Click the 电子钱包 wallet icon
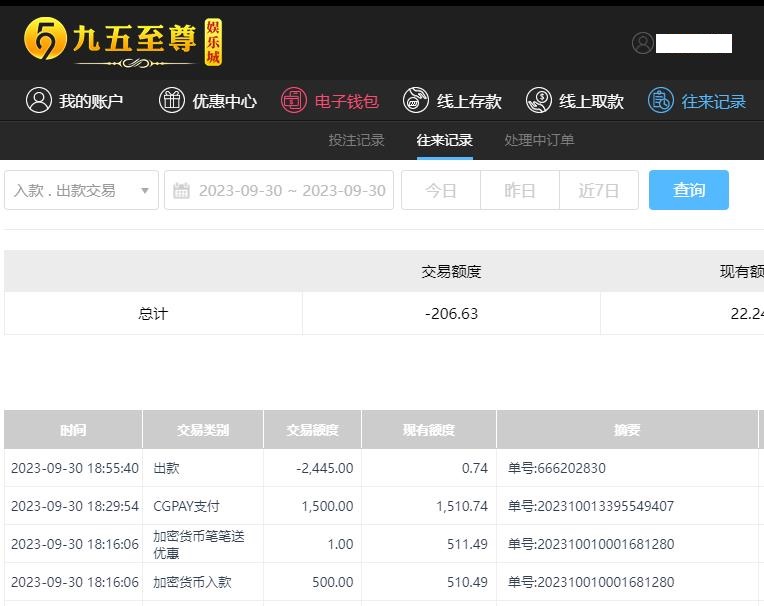 point(294,100)
